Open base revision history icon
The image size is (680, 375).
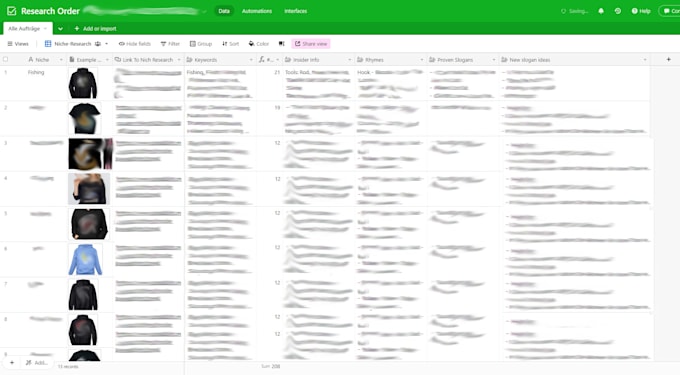(x=618, y=11)
